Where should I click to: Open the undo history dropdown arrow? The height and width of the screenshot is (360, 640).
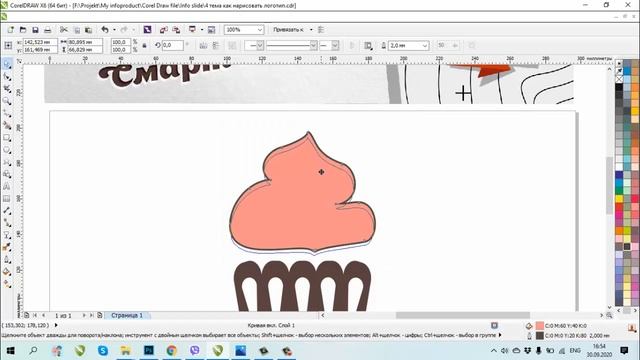point(114,30)
